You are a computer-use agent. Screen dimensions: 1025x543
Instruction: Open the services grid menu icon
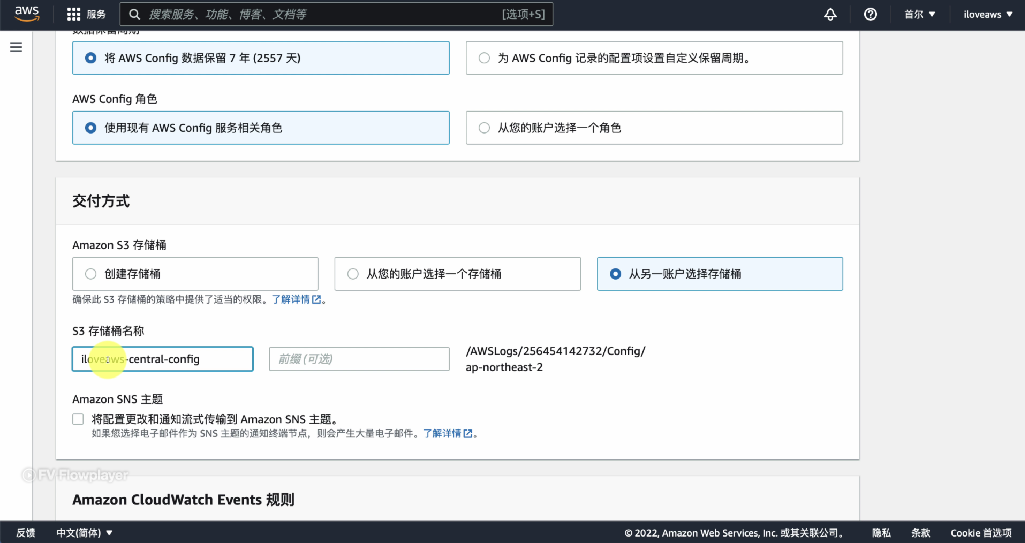[x=73, y=14]
